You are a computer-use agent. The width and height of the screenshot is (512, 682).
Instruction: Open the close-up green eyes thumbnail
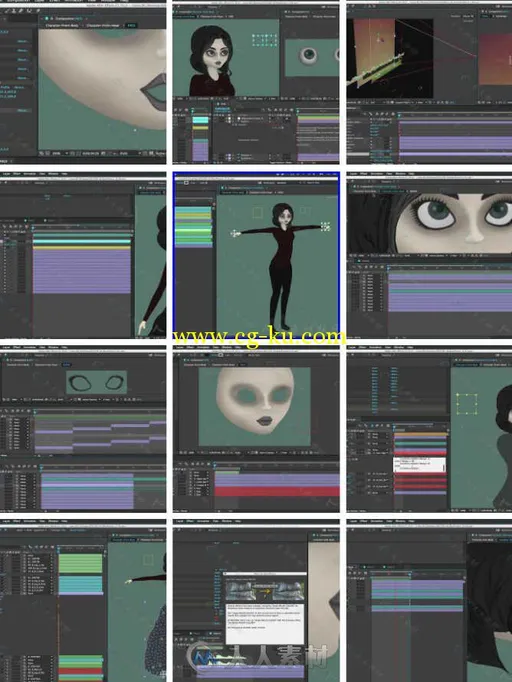coord(429,255)
